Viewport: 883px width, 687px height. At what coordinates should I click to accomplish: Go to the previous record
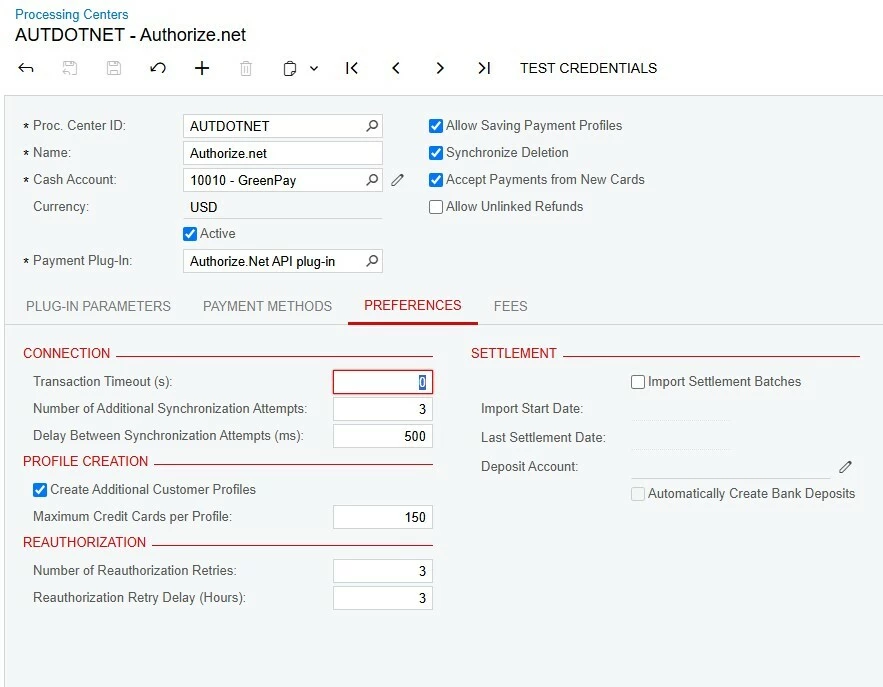coord(396,68)
